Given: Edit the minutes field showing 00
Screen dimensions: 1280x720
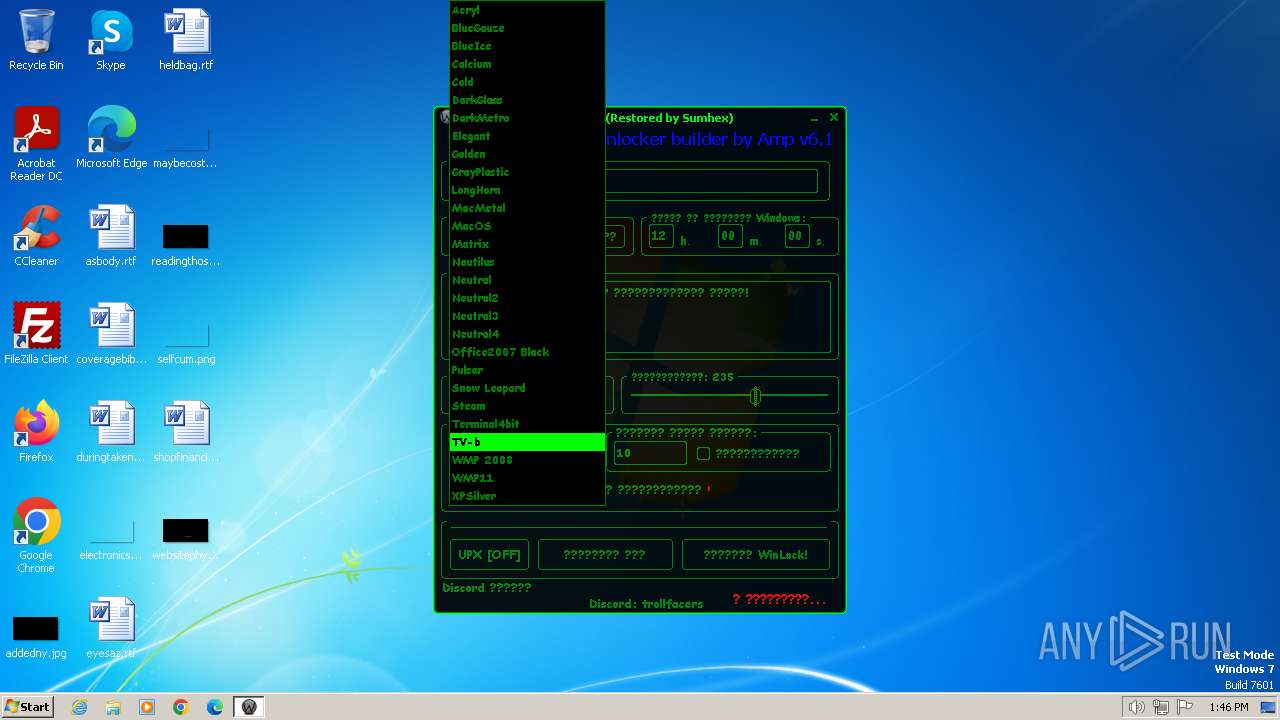Looking at the screenshot, I should click(x=729, y=236).
